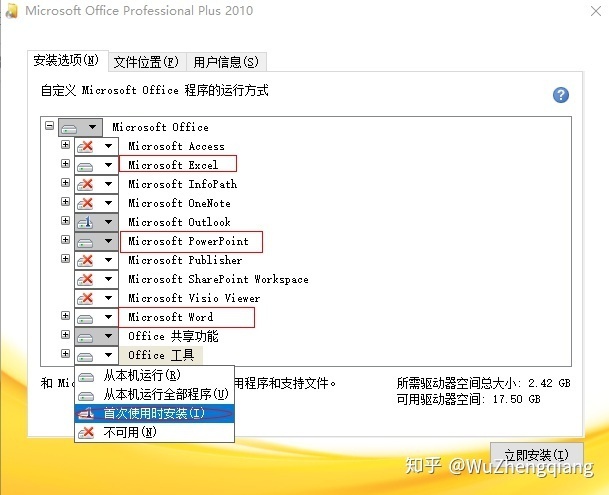Open install state icon for Microsoft Outlook
The image size is (609, 495).
pos(85,222)
